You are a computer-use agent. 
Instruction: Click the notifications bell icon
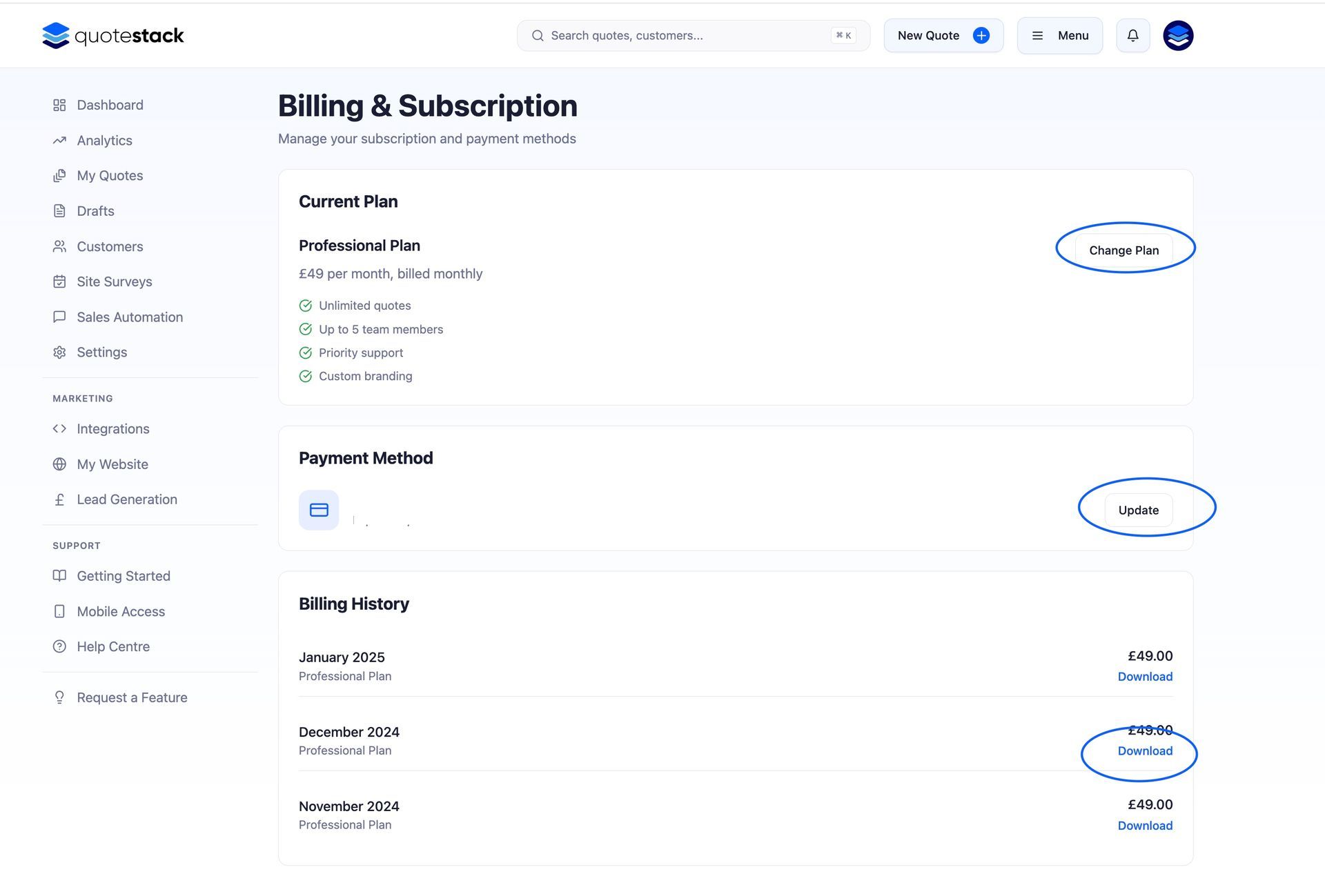1132,35
